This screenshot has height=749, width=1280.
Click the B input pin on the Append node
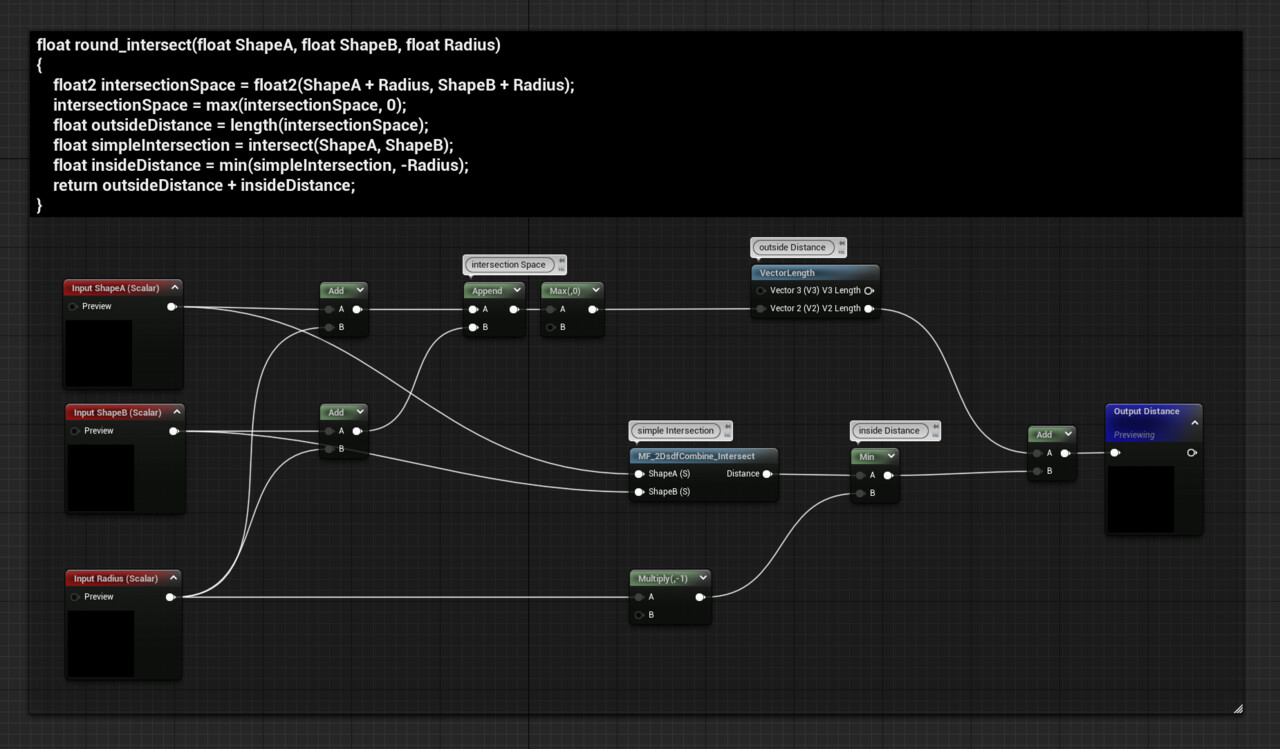(471, 327)
